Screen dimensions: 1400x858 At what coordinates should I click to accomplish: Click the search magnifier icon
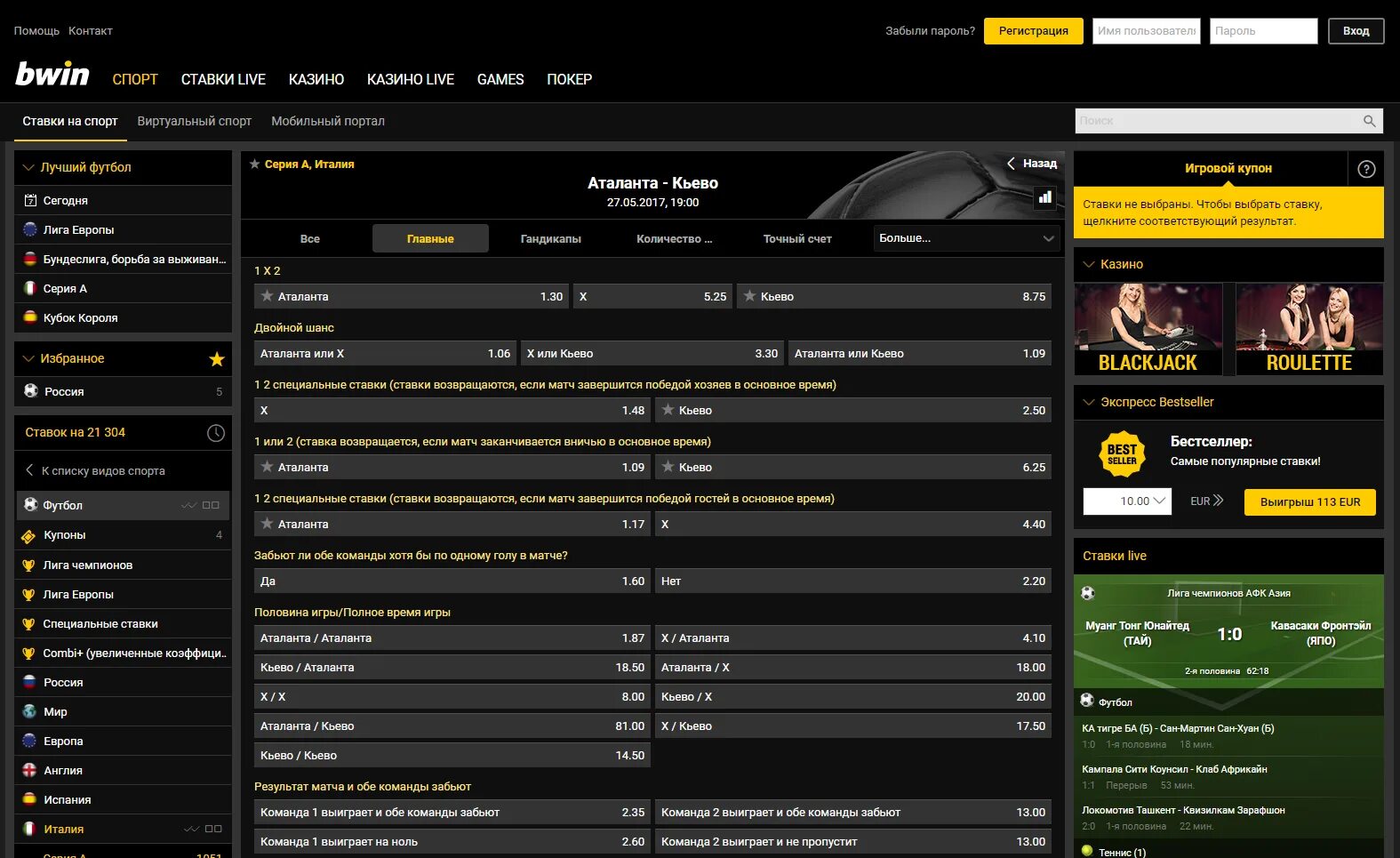click(x=1369, y=121)
